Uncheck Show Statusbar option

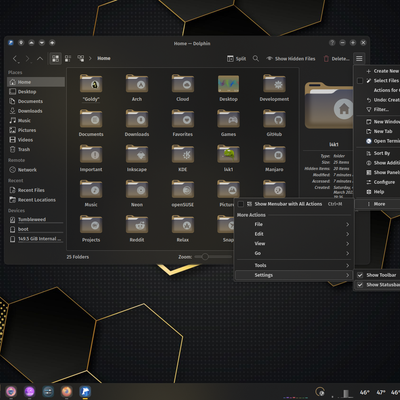pos(360,285)
